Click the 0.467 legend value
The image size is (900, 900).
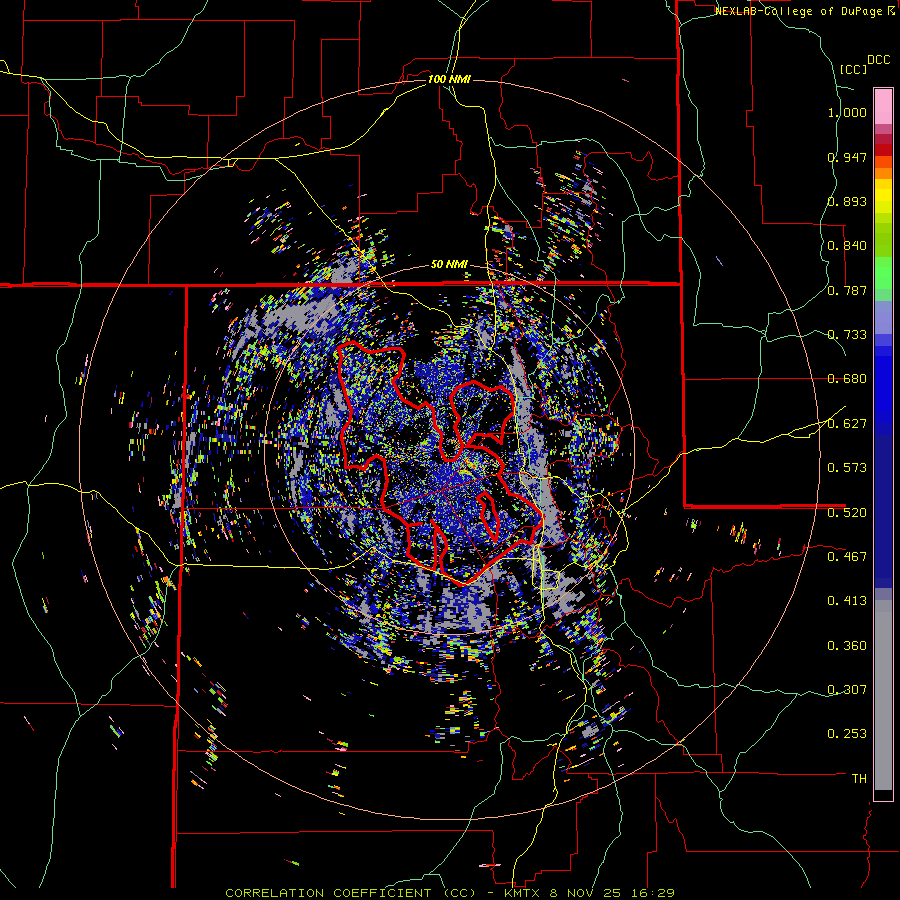[x=847, y=557]
